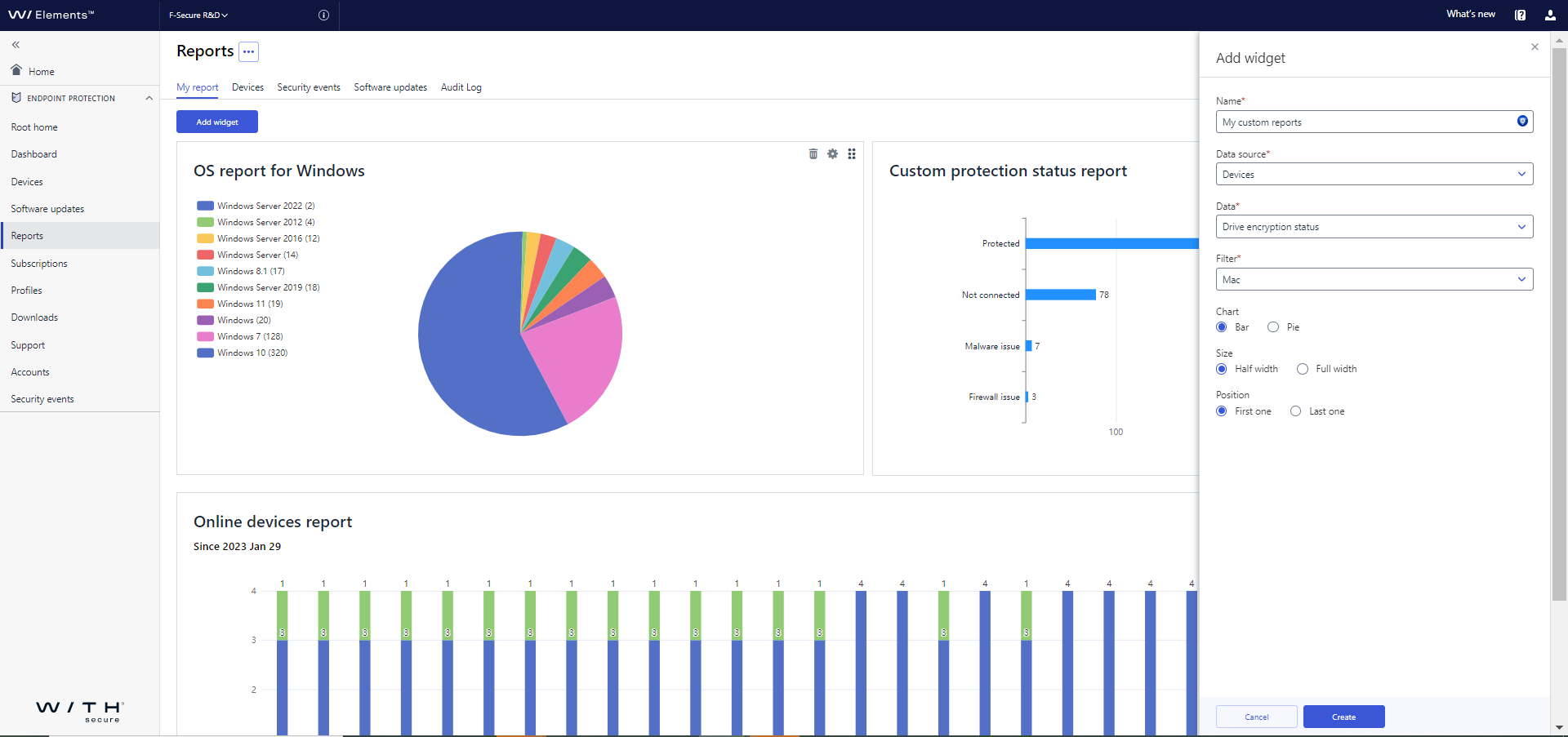
Task: Open F-Secure R&D organization dropdown
Action: click(x=198, y=15)
